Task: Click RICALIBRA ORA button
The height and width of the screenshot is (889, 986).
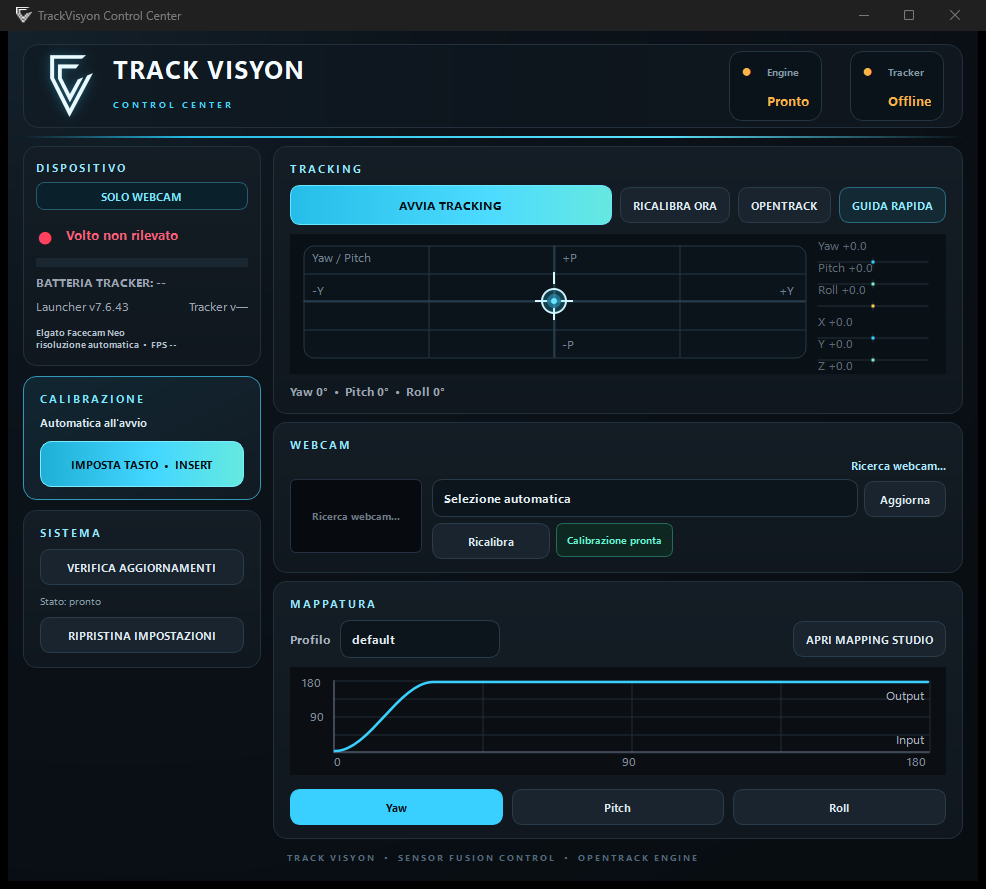Action: coord(675,206)
